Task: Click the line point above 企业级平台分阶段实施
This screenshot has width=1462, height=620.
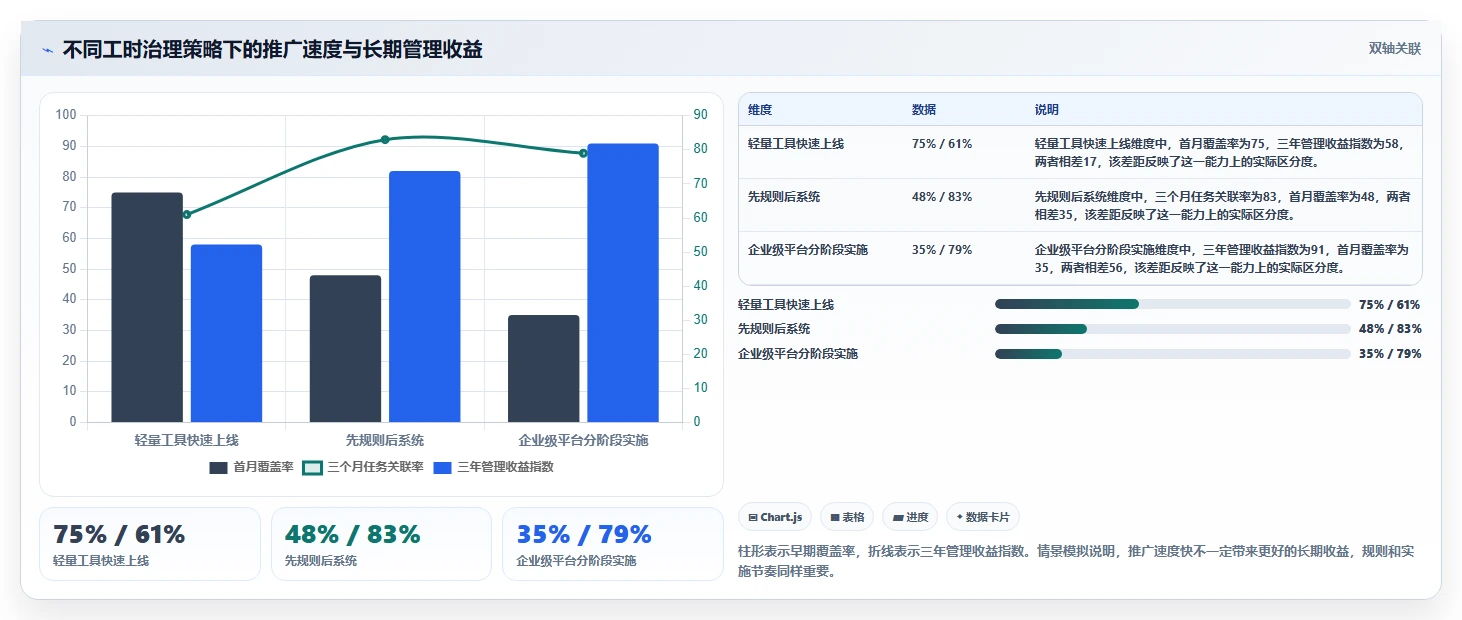Action: coord(583,153)
